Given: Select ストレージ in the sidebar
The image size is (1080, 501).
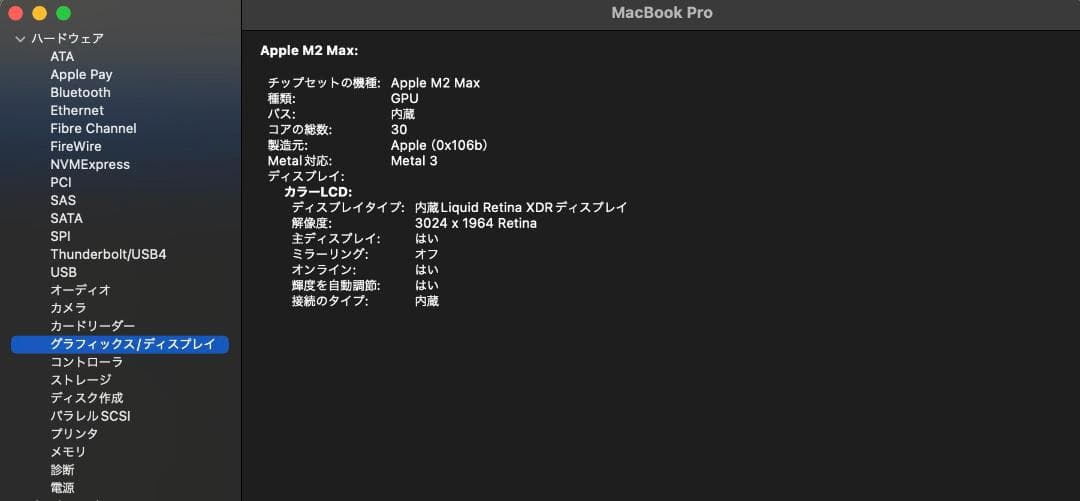Looking at the screenshot, I should click(81, 380).
